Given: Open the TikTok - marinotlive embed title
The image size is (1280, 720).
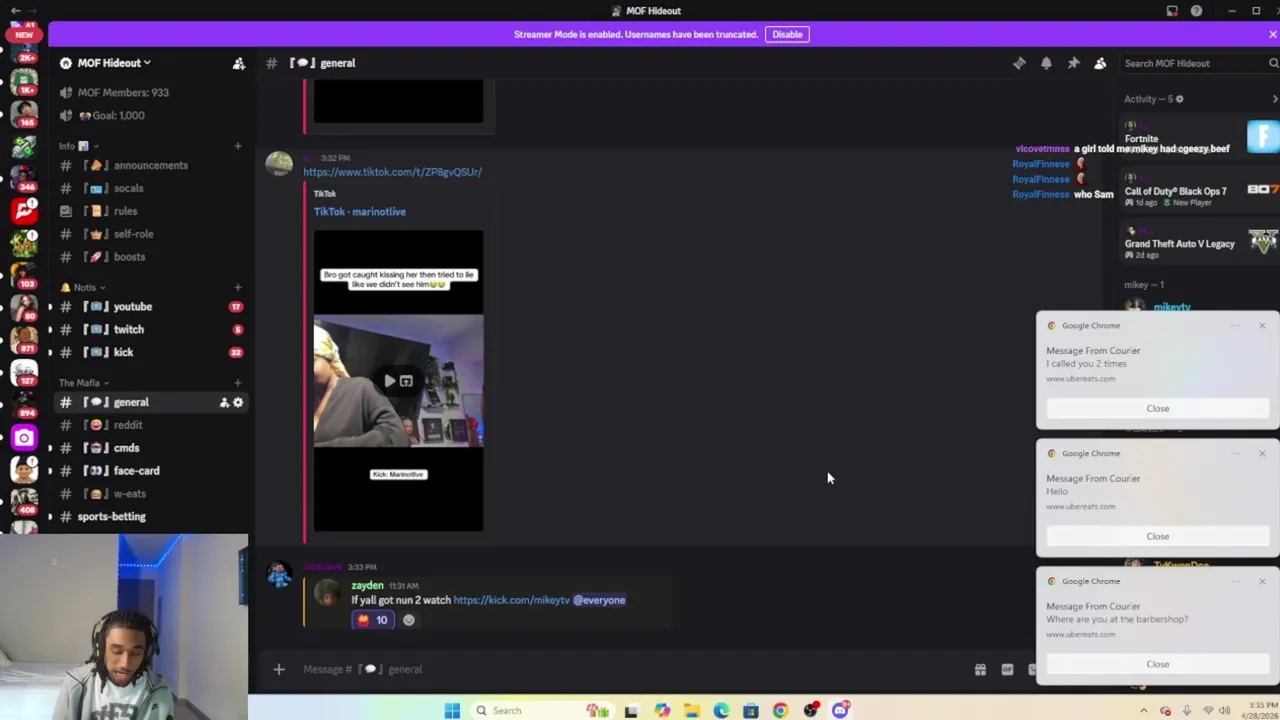Looking at the screenshot, I should click(360, 212).
